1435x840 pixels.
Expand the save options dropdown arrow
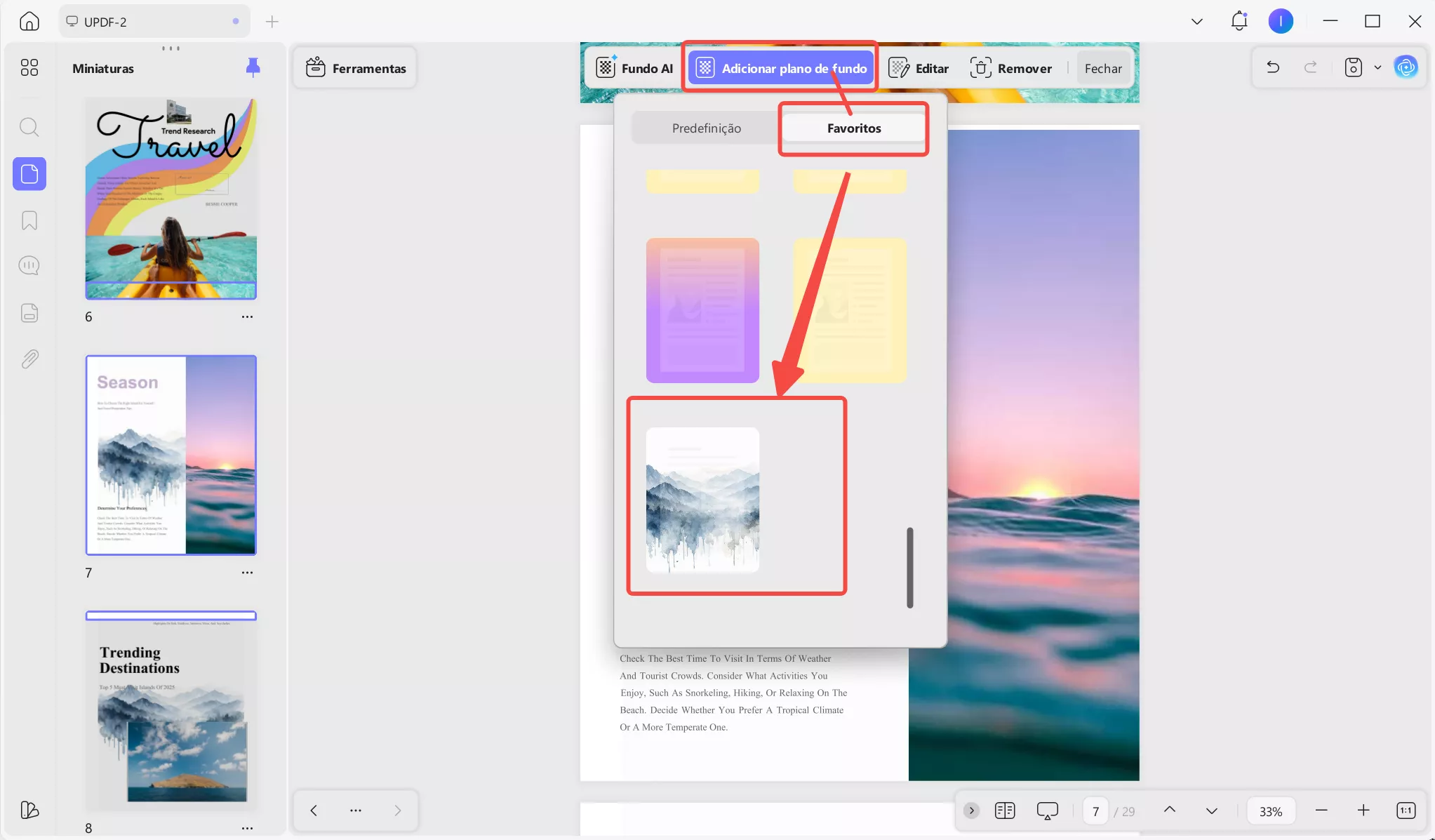pos(1377,67)
